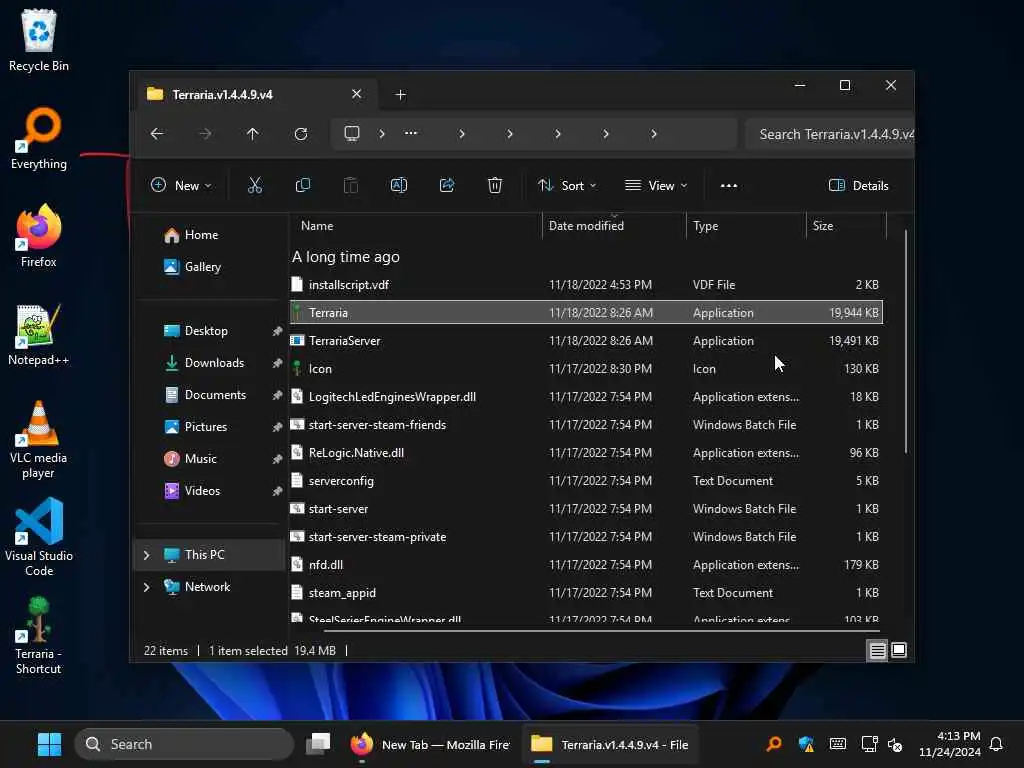The width and height of the screenshot is (1024, 768).
Task: Sort by the Type column header
Action: 746,226
